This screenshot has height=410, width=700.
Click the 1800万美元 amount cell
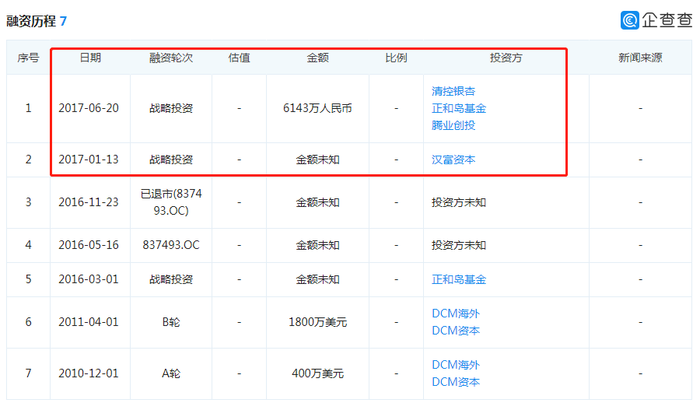tap(317, 322)
